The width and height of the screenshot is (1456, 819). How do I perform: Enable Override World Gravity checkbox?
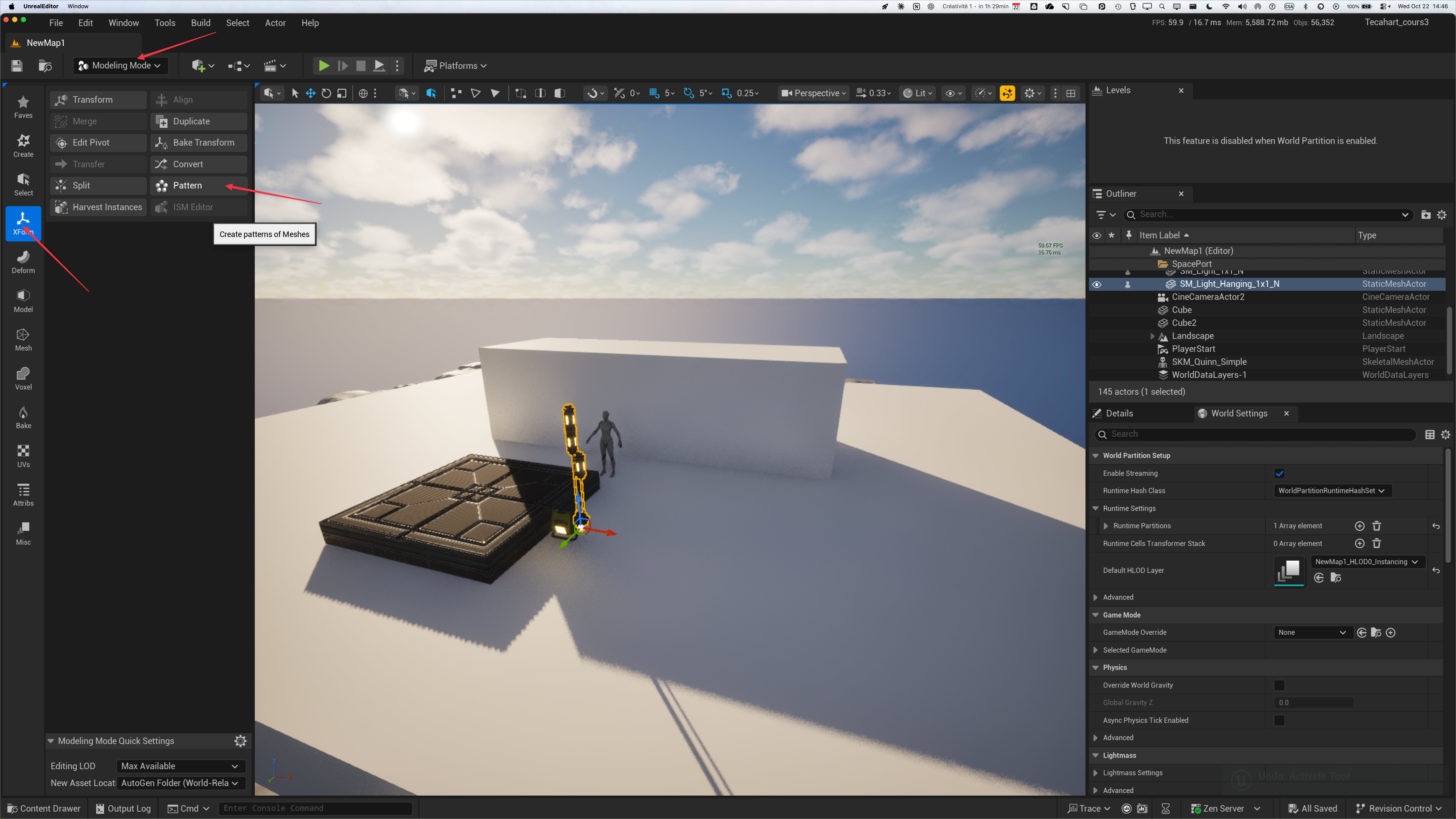coord(1280,686)
